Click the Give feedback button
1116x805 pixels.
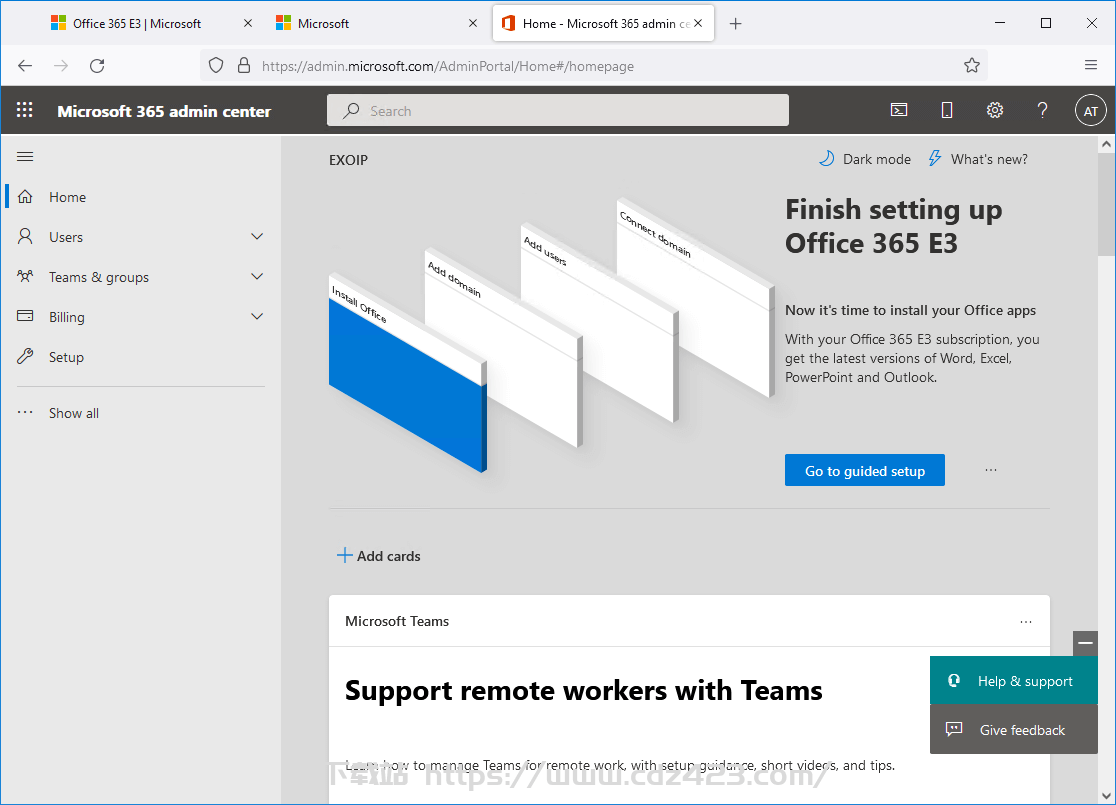tap(1014, 730)
